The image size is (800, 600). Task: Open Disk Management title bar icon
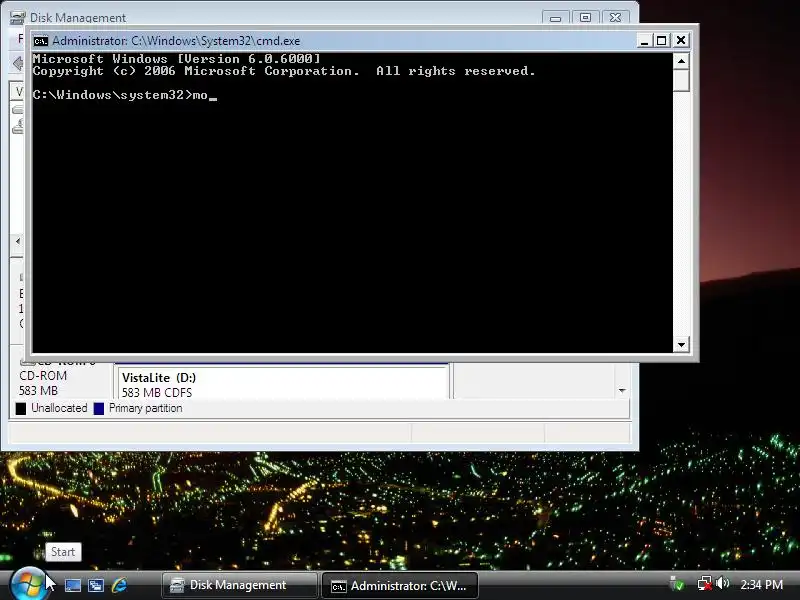pos(17,17)
